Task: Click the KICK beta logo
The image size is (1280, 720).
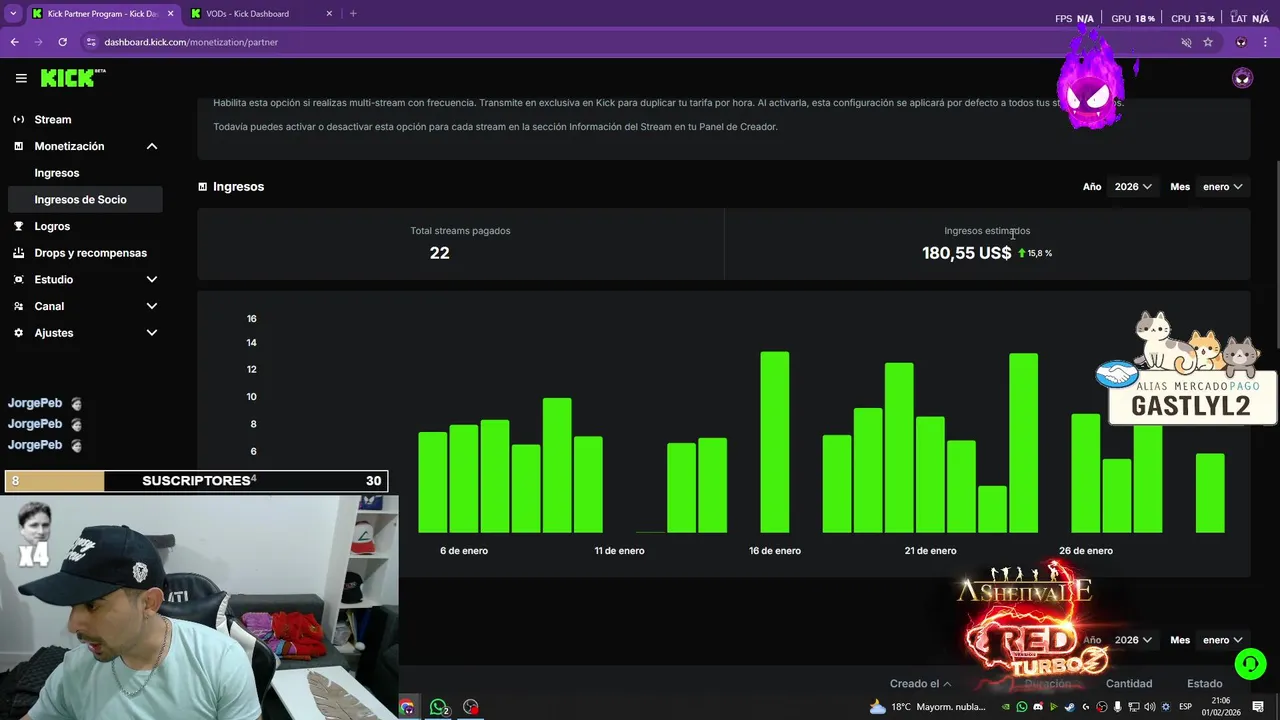Action: (73, 78)
